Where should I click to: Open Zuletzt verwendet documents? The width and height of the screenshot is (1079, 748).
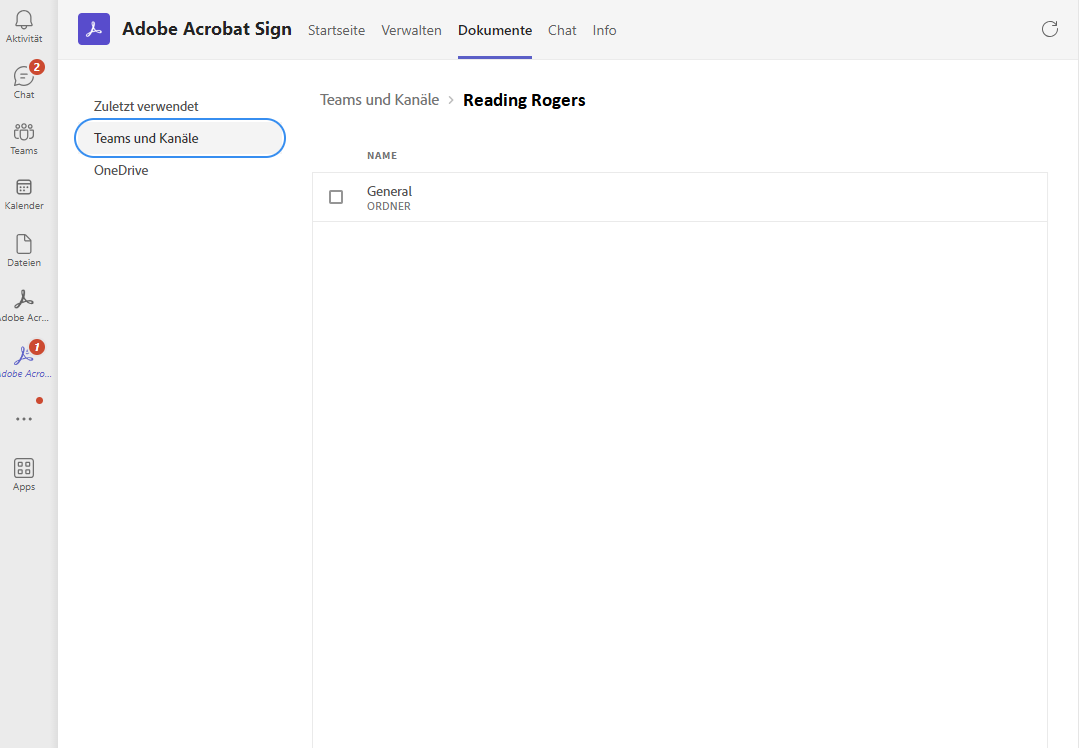(145, 105)
